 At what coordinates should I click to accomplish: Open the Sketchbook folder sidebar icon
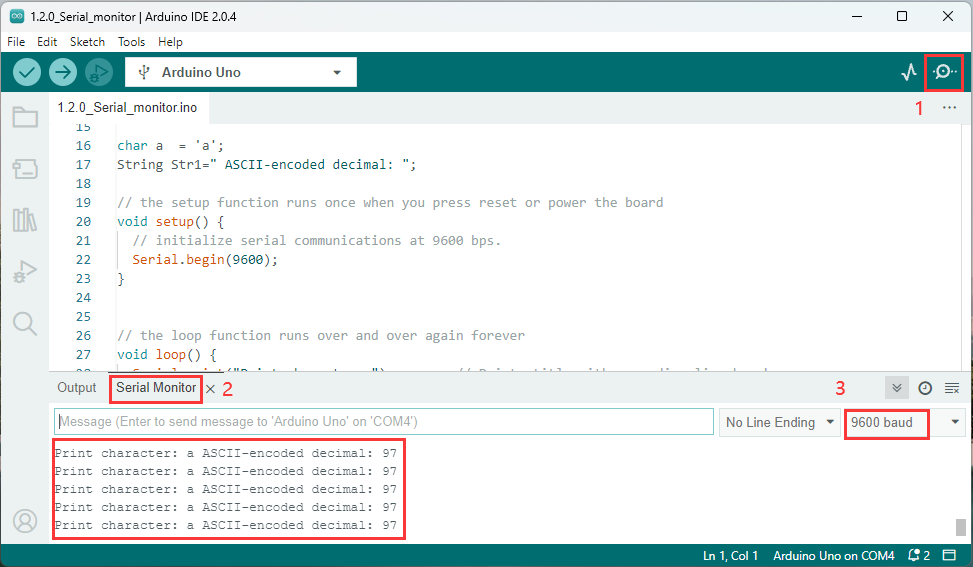coord(25,117)
